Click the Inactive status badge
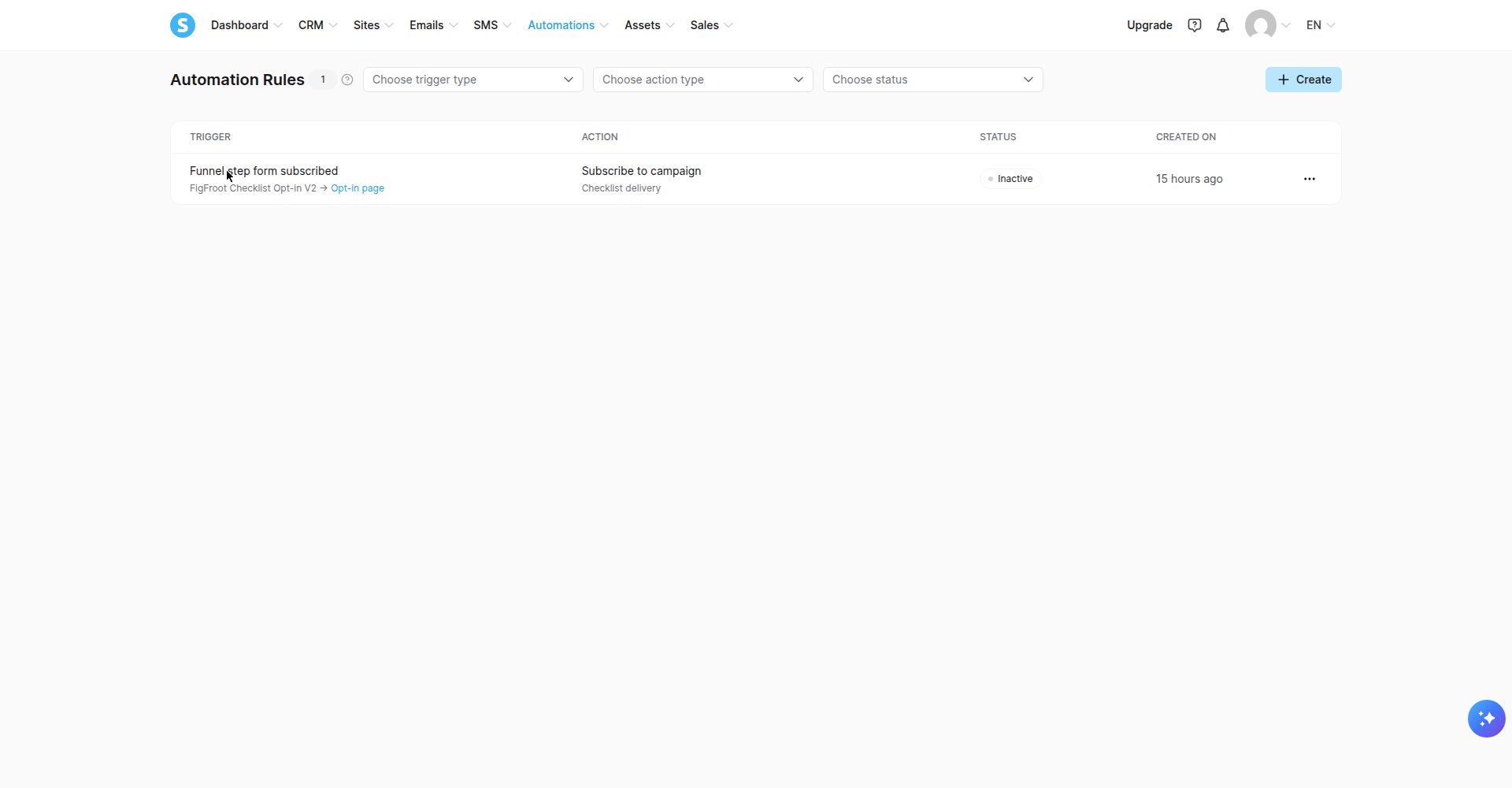The image size is (1512, 788). point(1010,179)
